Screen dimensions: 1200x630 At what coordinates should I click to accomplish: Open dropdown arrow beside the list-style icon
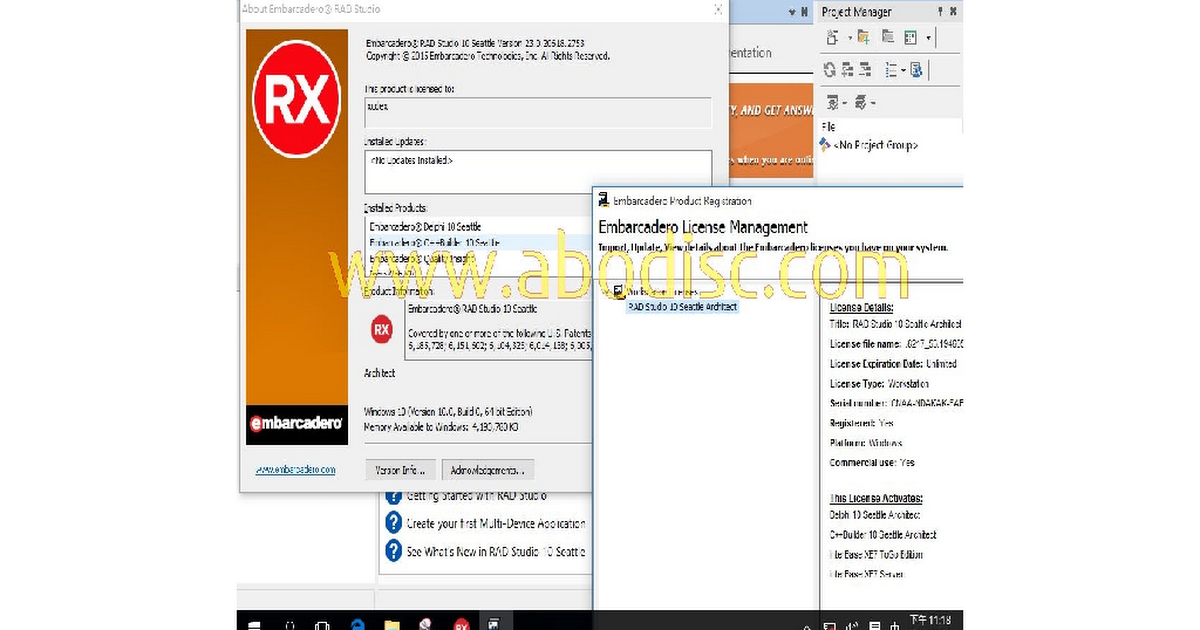tap(903, 71)
